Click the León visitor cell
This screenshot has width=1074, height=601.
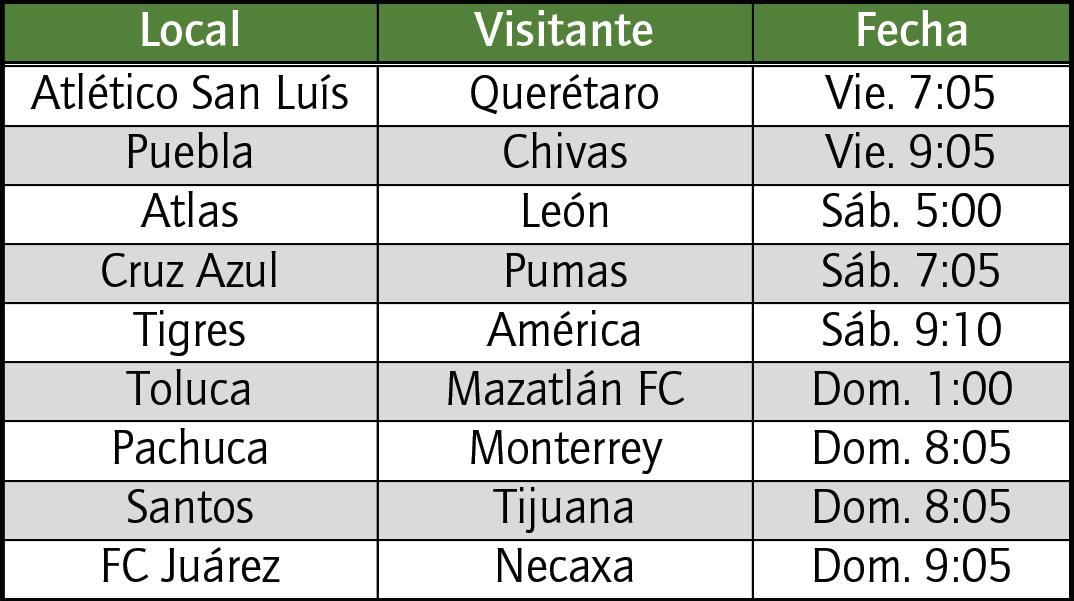[x=565, y=214]
